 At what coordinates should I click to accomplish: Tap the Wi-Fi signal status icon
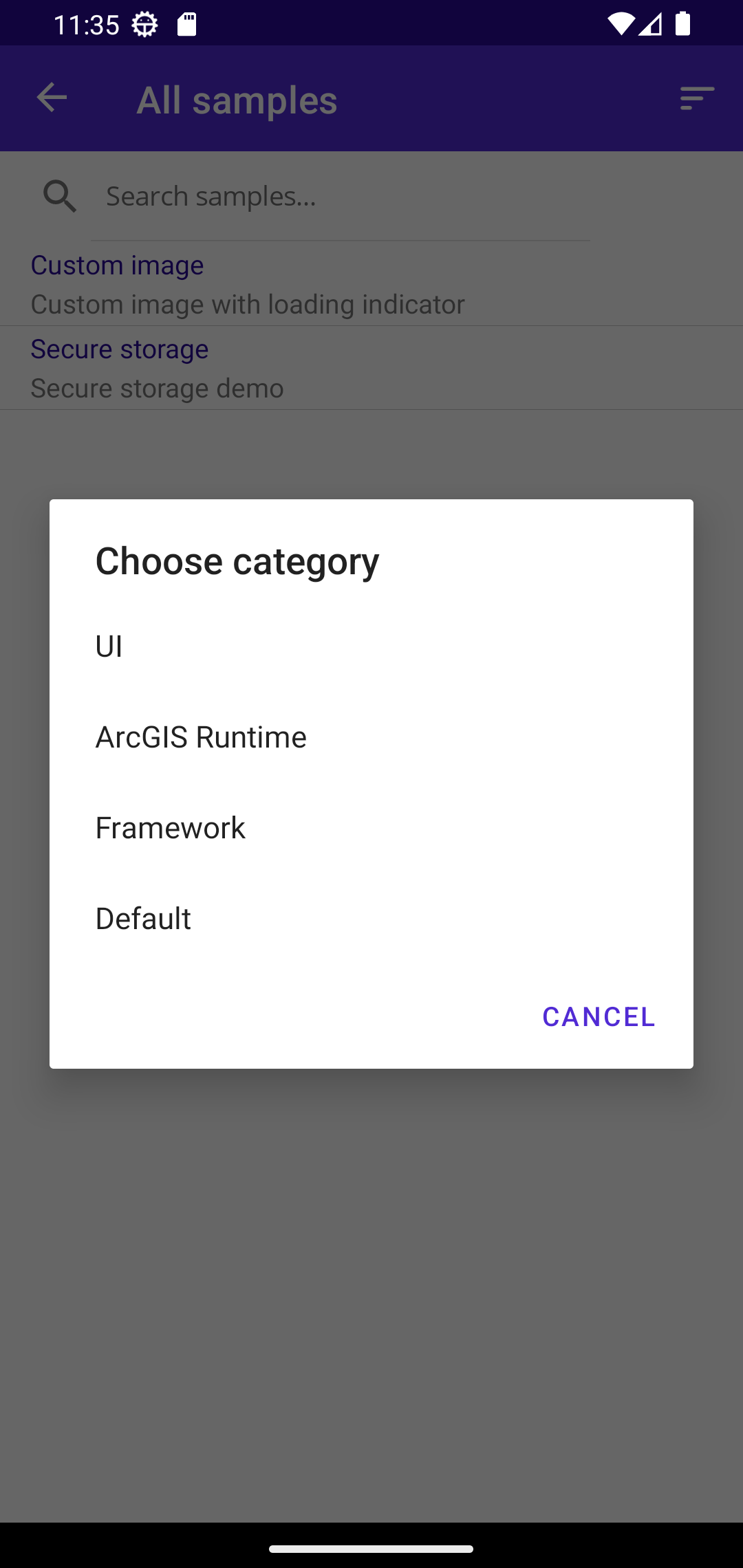click(621, 24)
